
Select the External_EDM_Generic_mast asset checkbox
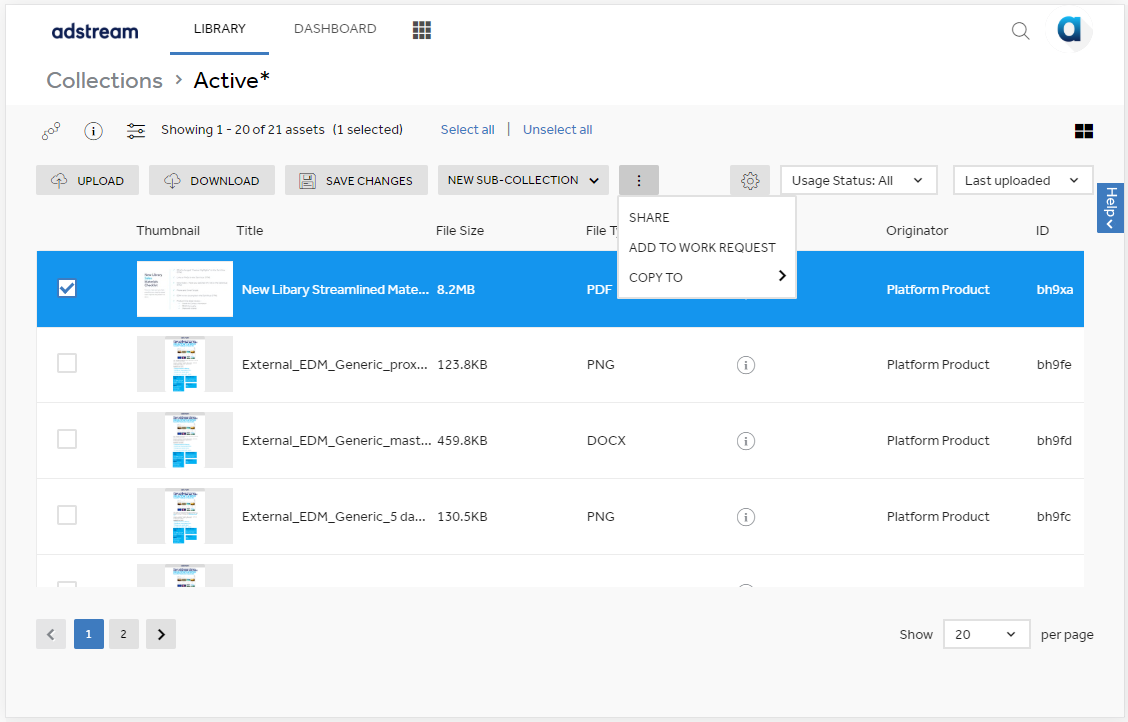(x=66, y=439)
